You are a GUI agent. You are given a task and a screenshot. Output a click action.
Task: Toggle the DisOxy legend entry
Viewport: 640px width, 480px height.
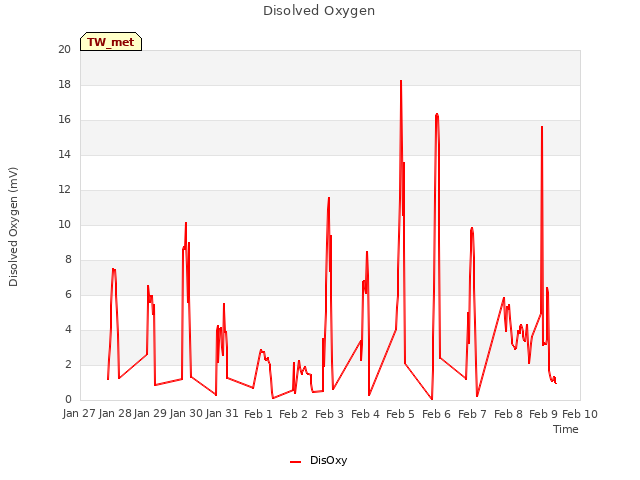coord(318,460)
